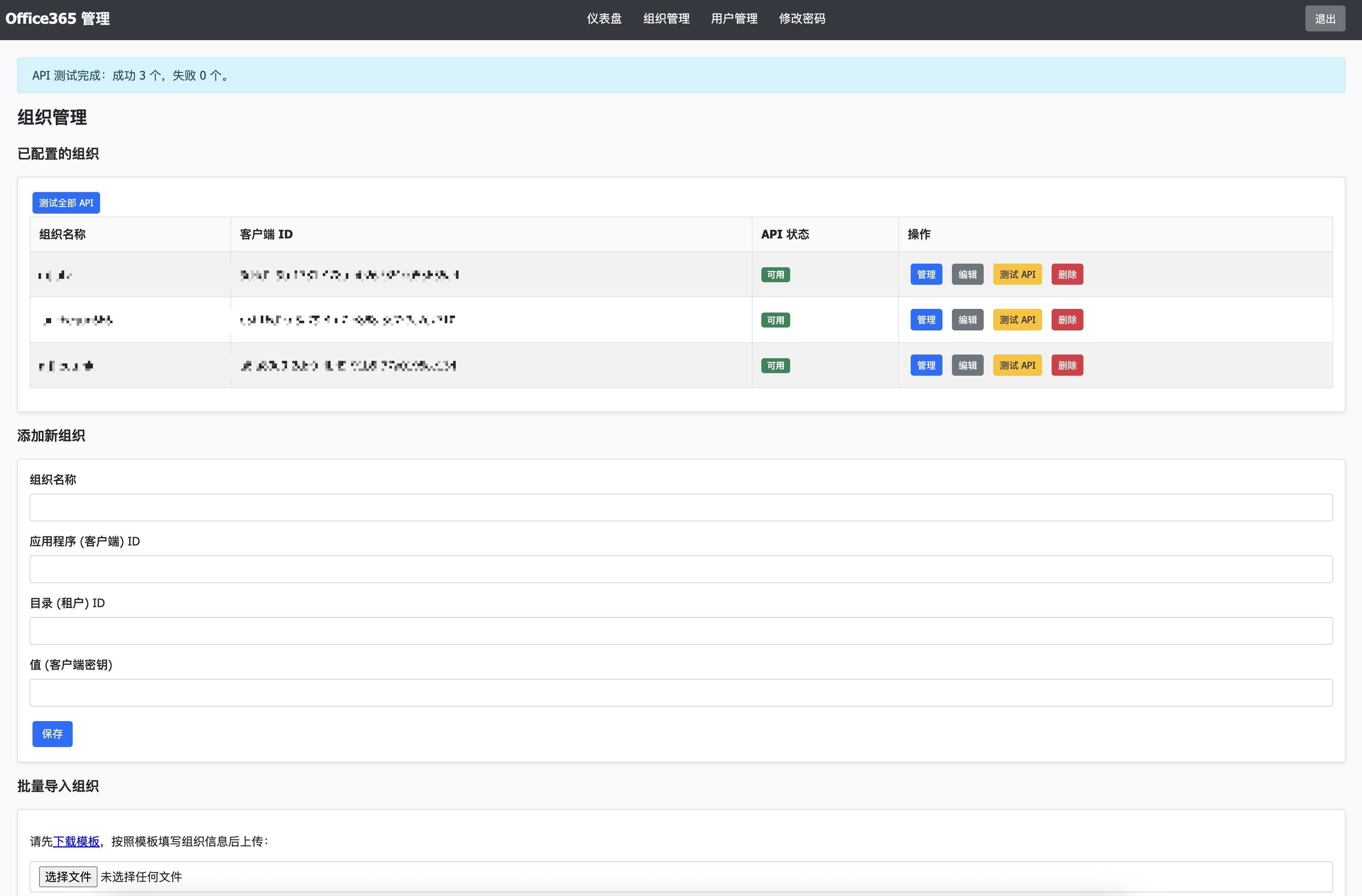The width and height of the screenshot is (1362, 896).
Task: Open 组织管理 in the top navigation
Action: click(x=666, y=19)
